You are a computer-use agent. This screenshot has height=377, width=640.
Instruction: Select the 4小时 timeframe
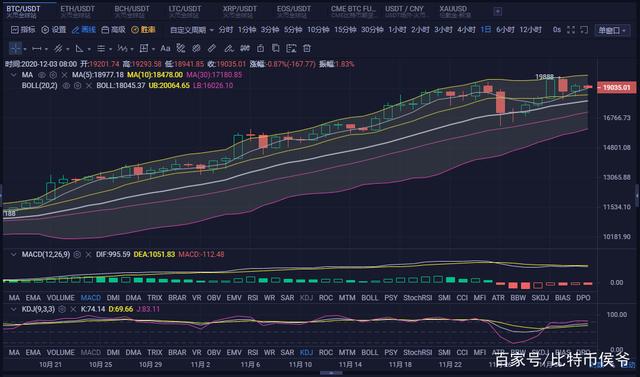[x=467, y=30]
